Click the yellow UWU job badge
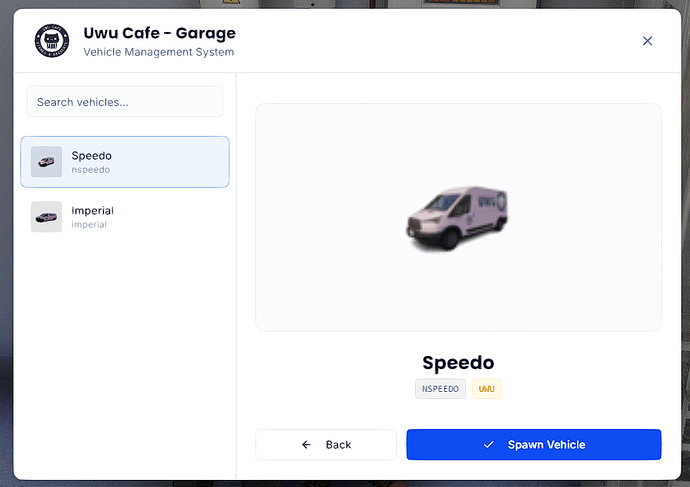The height and width of the screenshot is (487, 690). coord(486,388)
